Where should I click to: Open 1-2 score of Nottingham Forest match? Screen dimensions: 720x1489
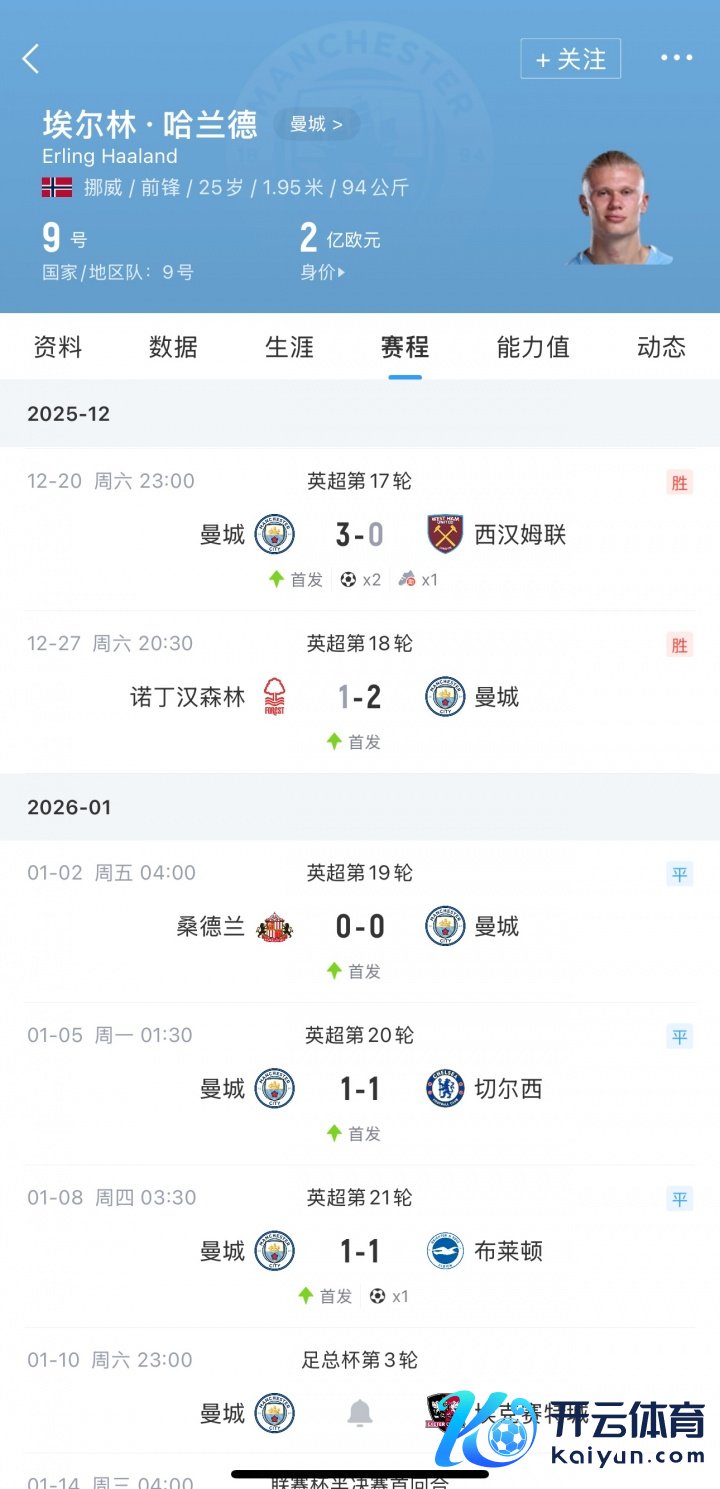(x=360, y=697)
